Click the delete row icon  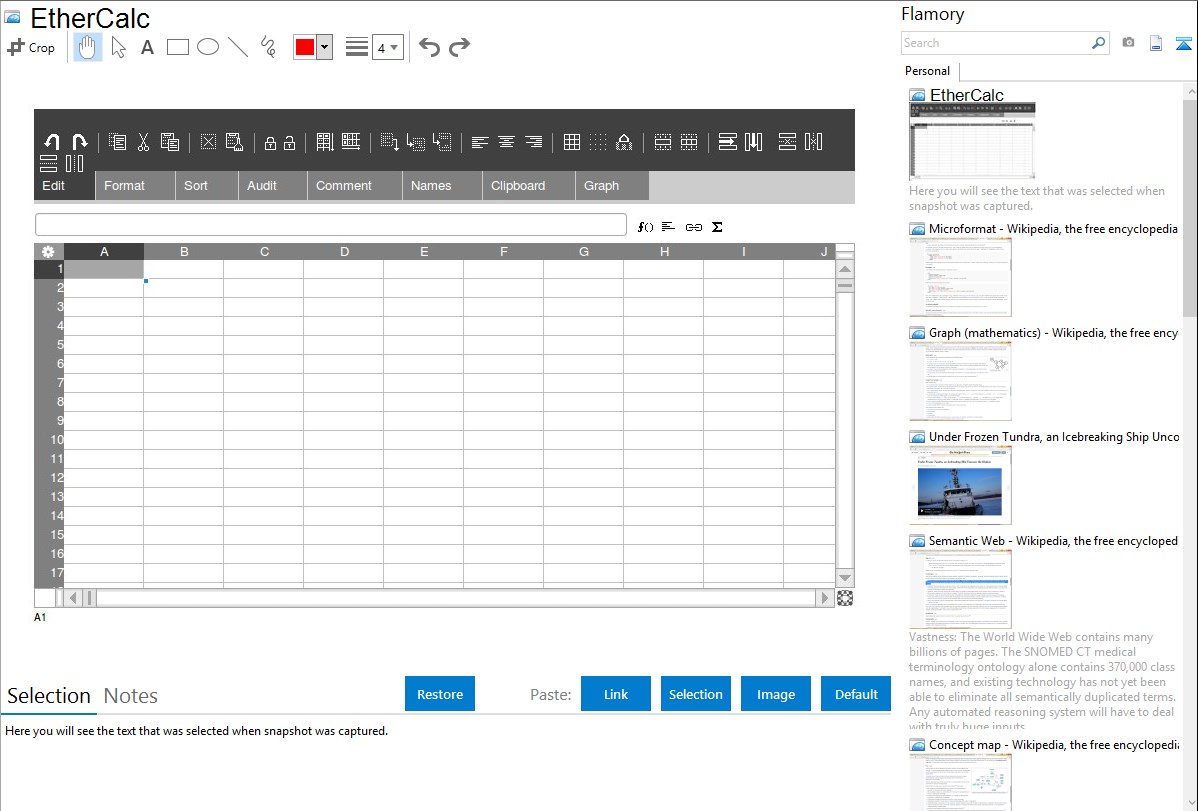pos(787,141)
